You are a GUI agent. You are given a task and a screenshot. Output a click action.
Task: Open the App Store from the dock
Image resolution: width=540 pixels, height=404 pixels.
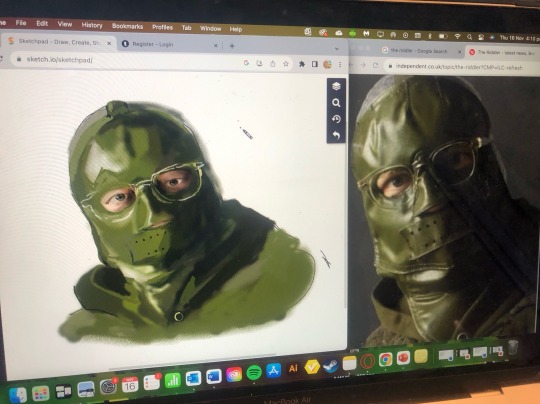(x=273, y=371)
